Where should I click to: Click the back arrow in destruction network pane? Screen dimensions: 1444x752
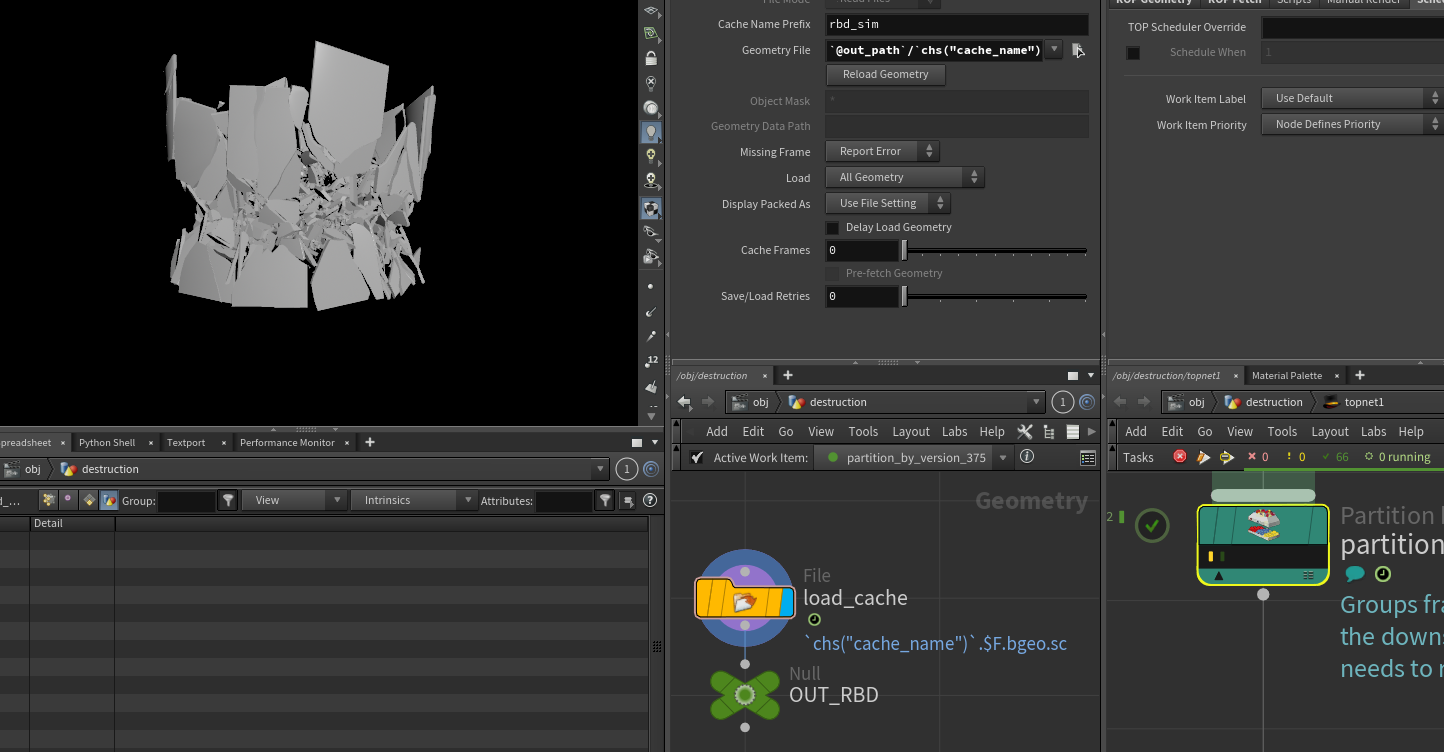[x=685, y=402]
